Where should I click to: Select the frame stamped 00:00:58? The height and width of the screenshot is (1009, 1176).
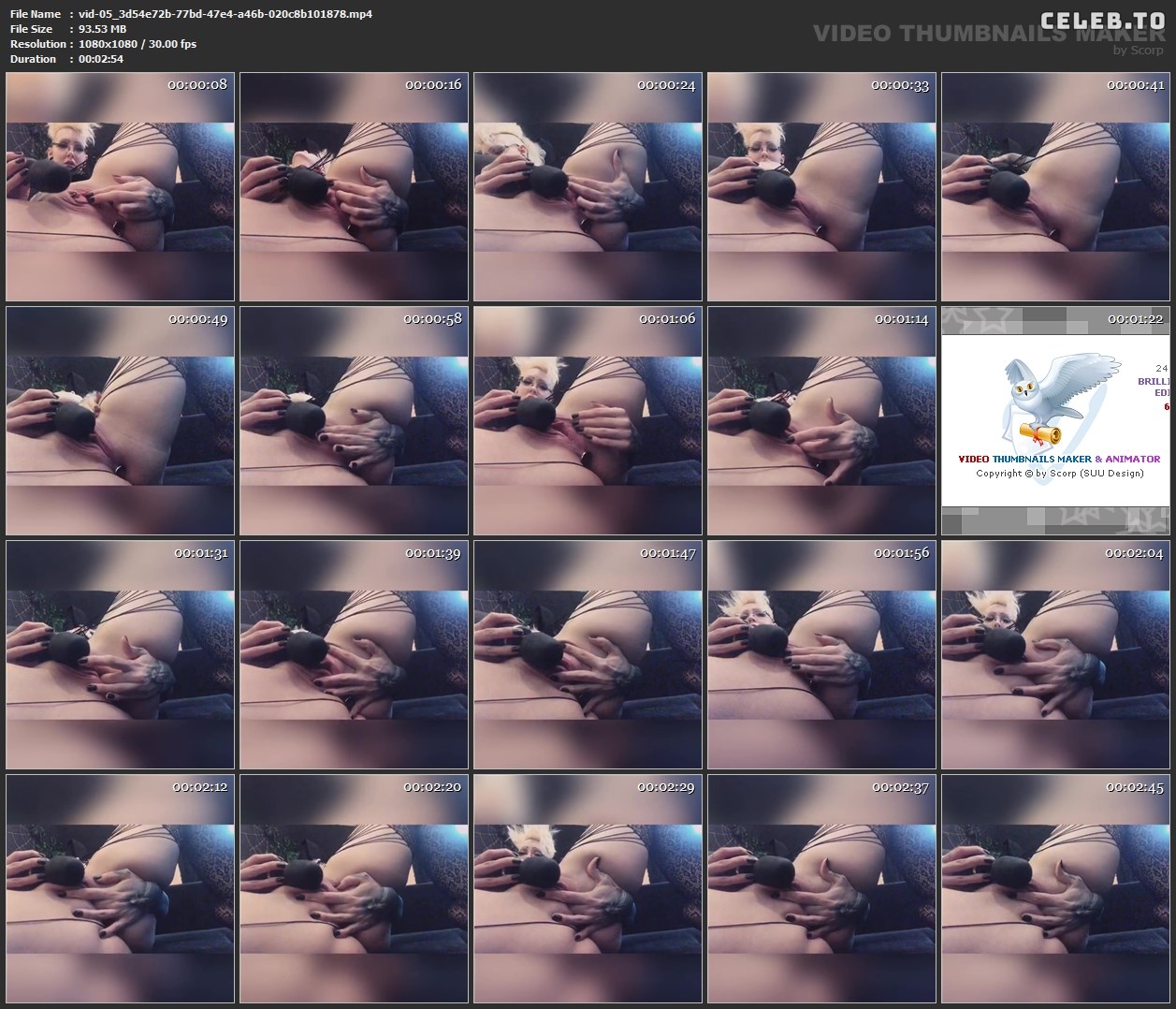click(x=354, y=421)
